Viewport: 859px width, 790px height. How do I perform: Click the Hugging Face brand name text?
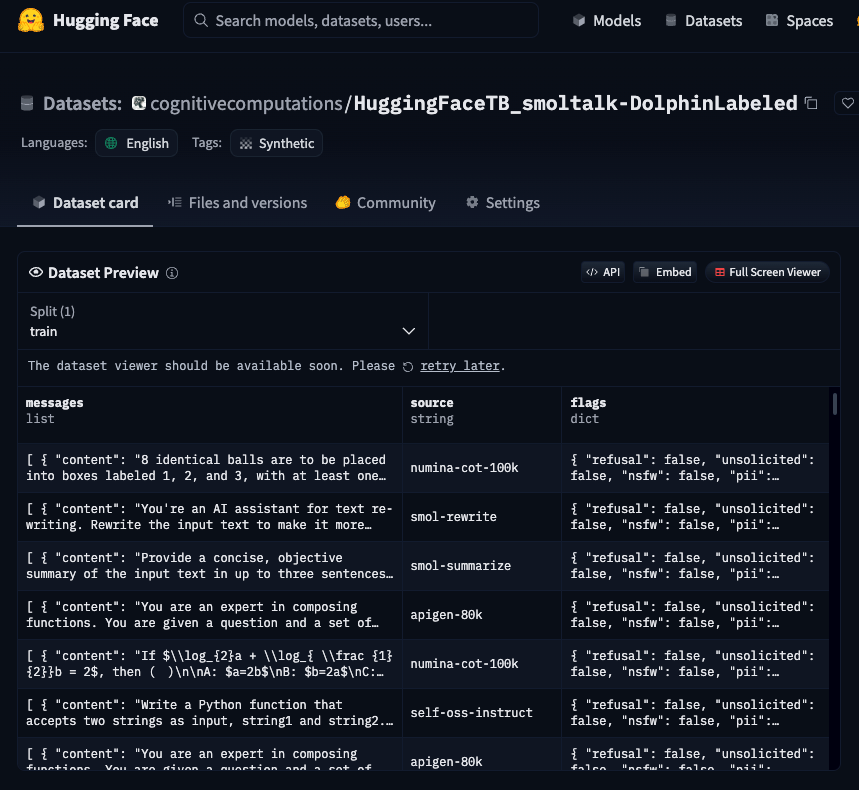click(x=106, y=21)
